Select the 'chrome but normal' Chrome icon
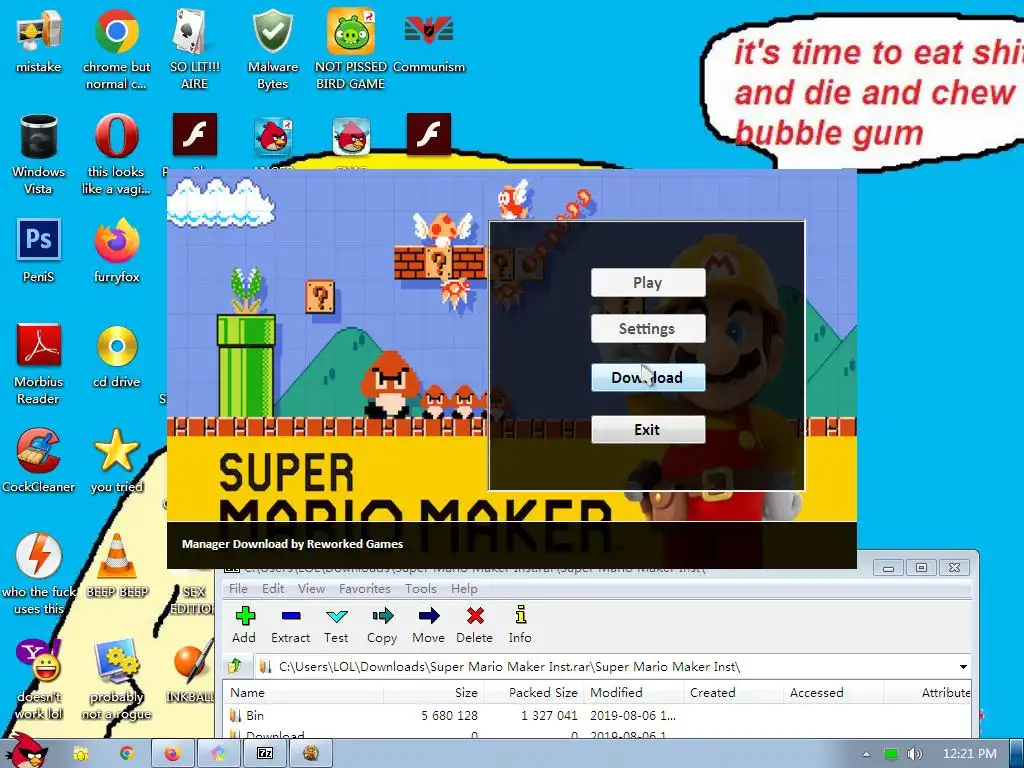Viewport: 1024px width, 768px height. pyautogui.click(x=116, y=49)
